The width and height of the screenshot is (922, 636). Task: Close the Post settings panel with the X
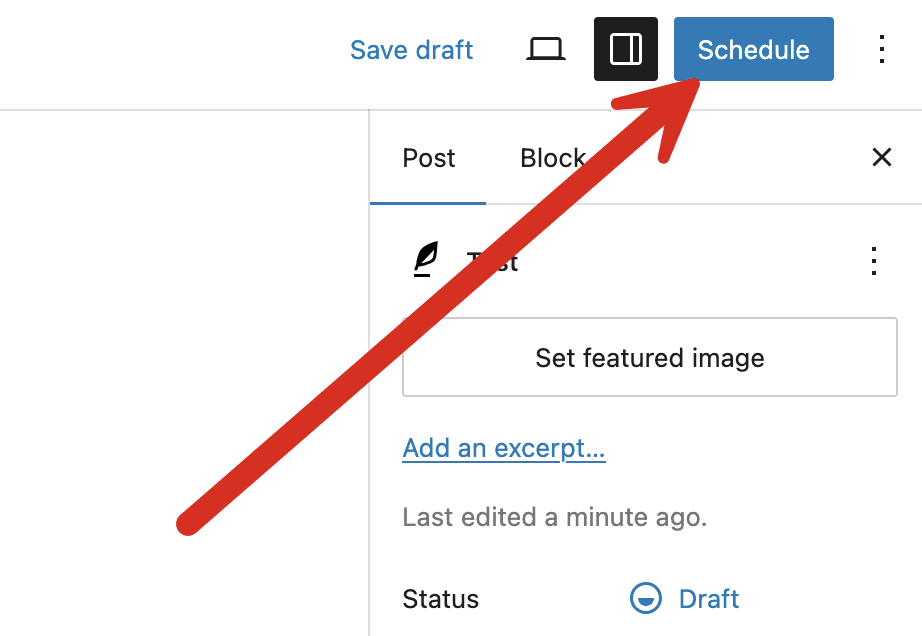coord(881,157)
